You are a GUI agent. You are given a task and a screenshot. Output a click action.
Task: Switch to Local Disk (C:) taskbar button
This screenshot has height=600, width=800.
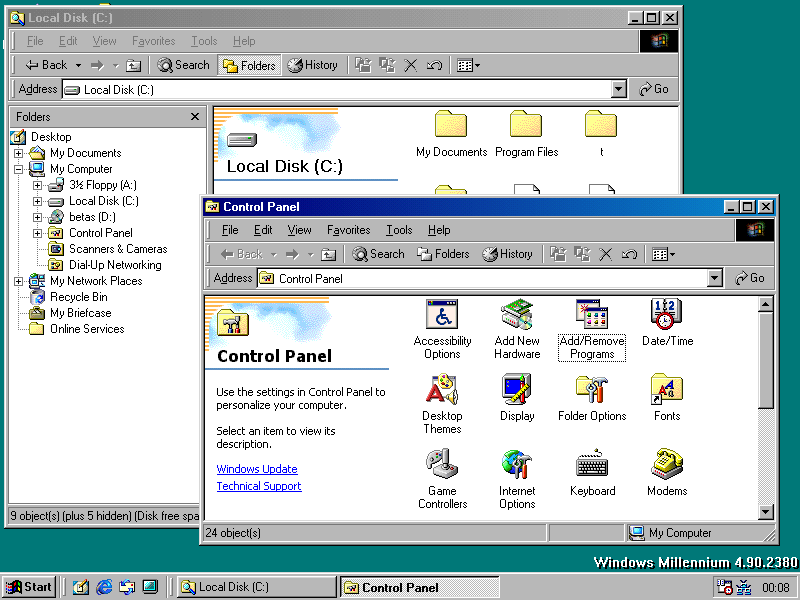point(257,587)
